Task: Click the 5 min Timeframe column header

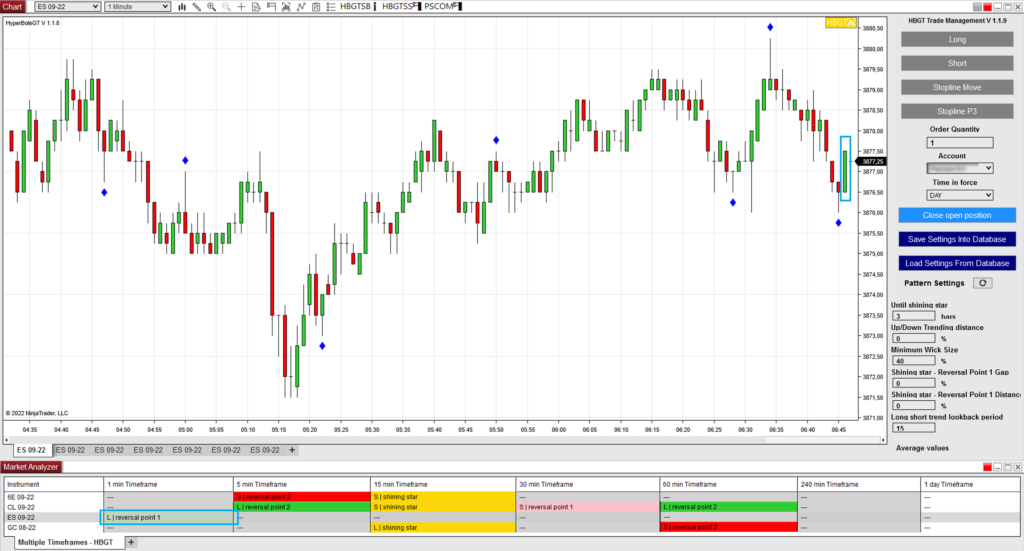Action: coord(302,484)
